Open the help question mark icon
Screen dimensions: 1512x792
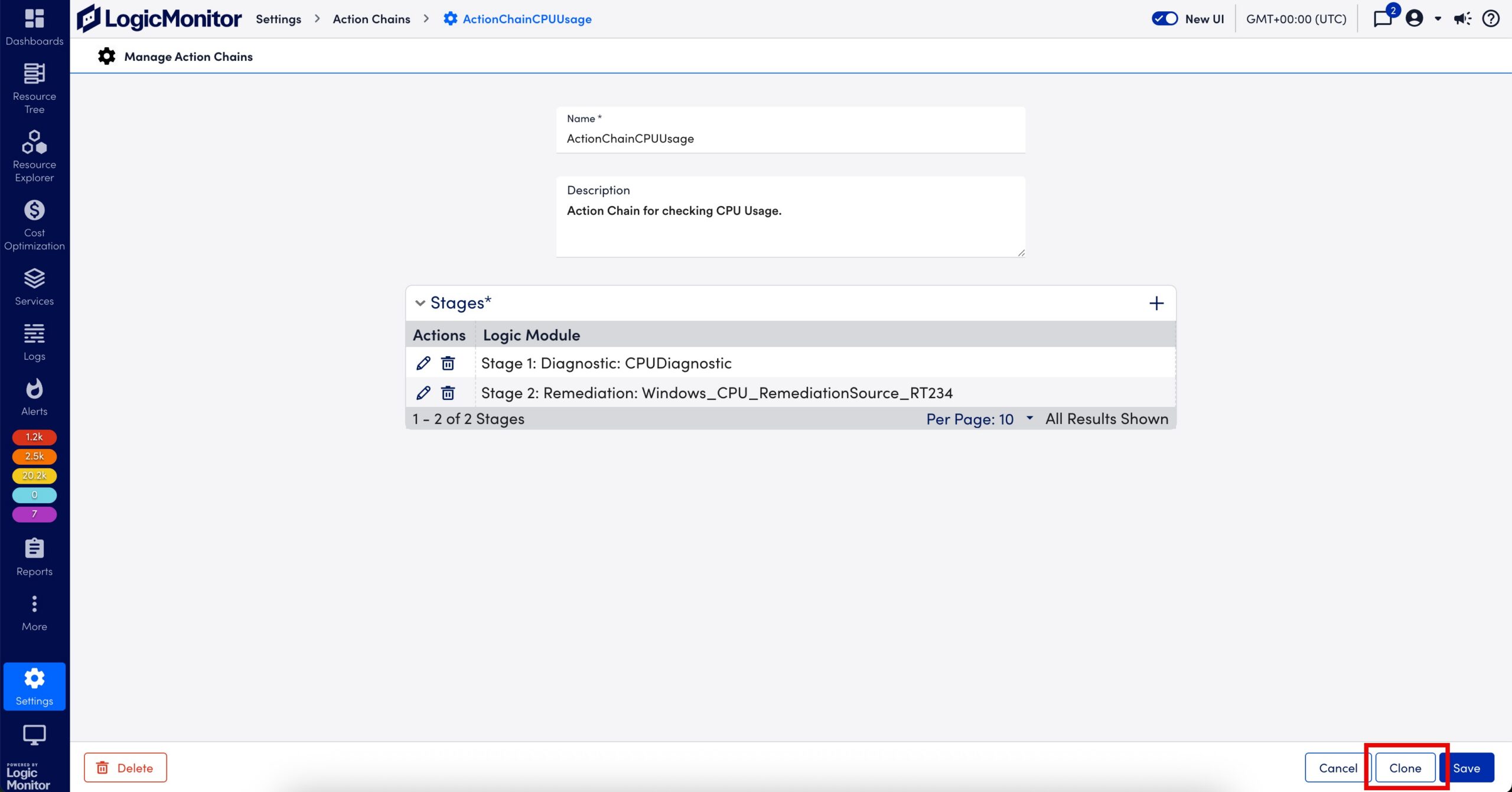[1491, 19]
